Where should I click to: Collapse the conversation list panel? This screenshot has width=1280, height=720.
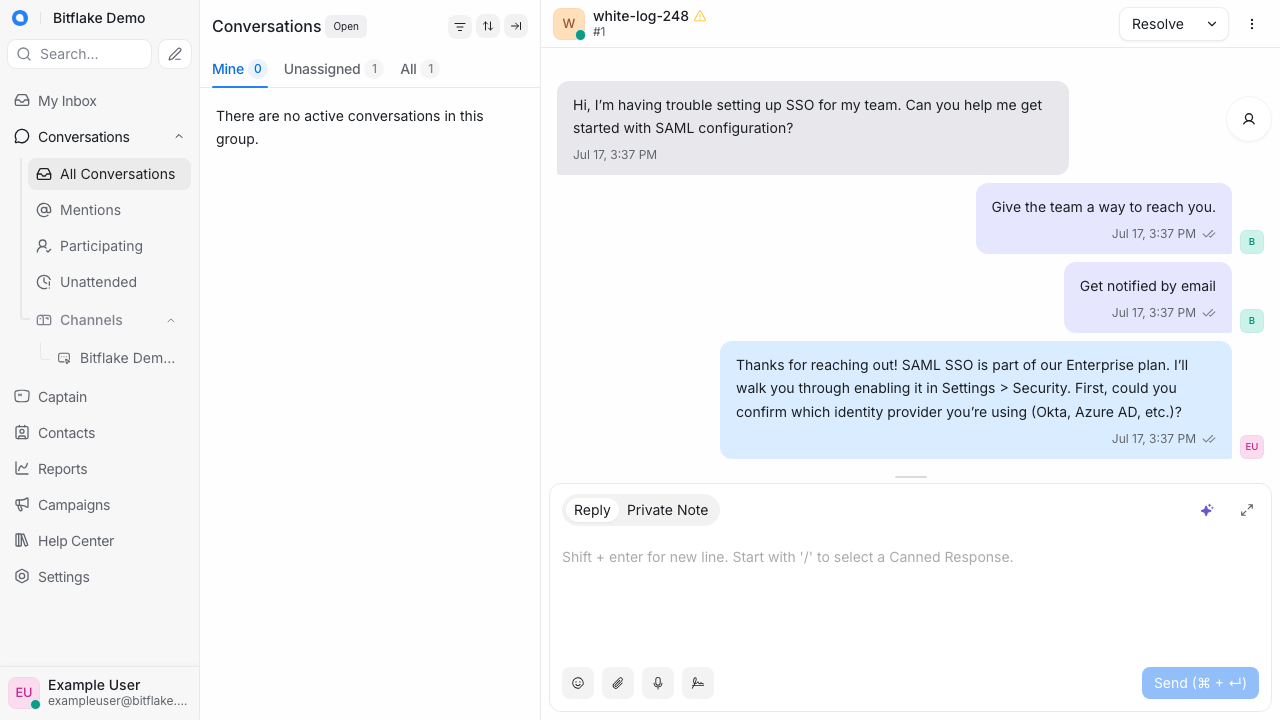(516, 27)
